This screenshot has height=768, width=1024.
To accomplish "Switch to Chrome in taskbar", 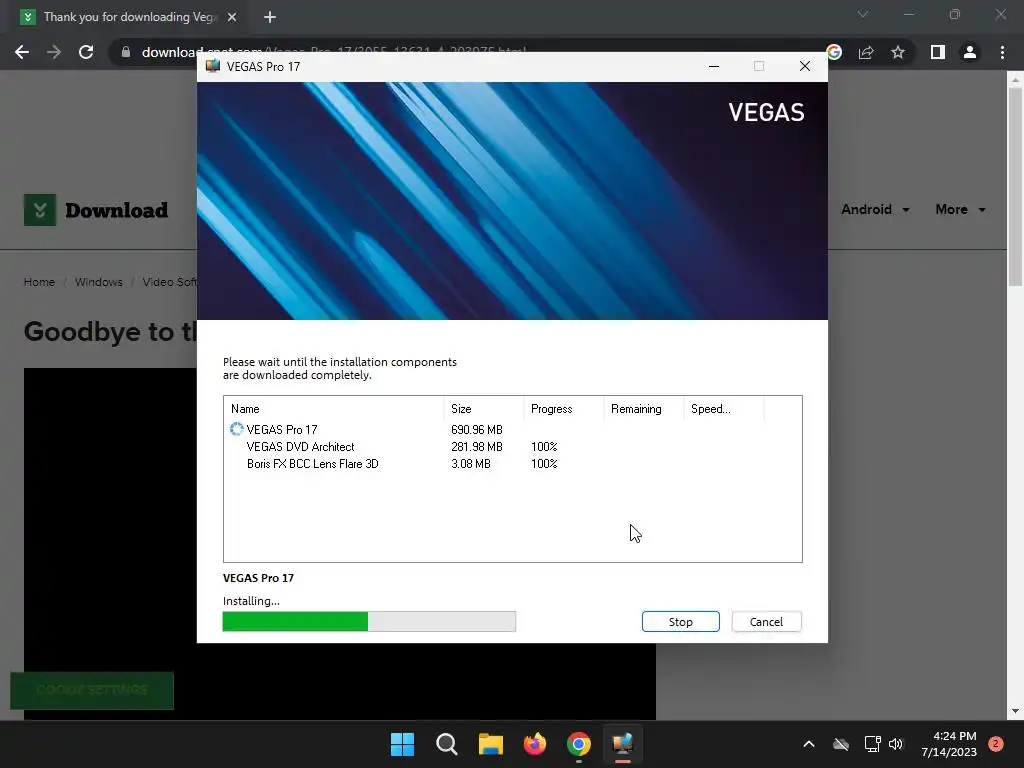I will [x=579, y=744].
